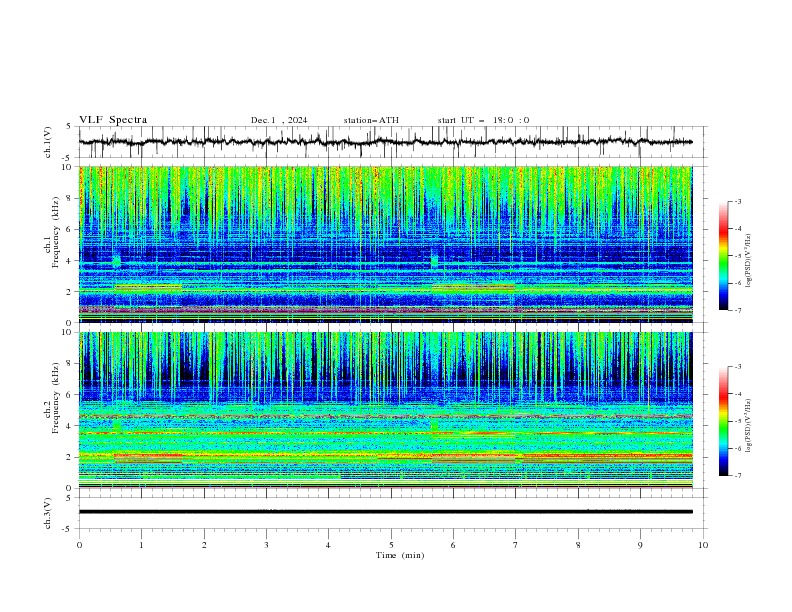Click the ch.1 PSD color bar

tap(723, 256)
